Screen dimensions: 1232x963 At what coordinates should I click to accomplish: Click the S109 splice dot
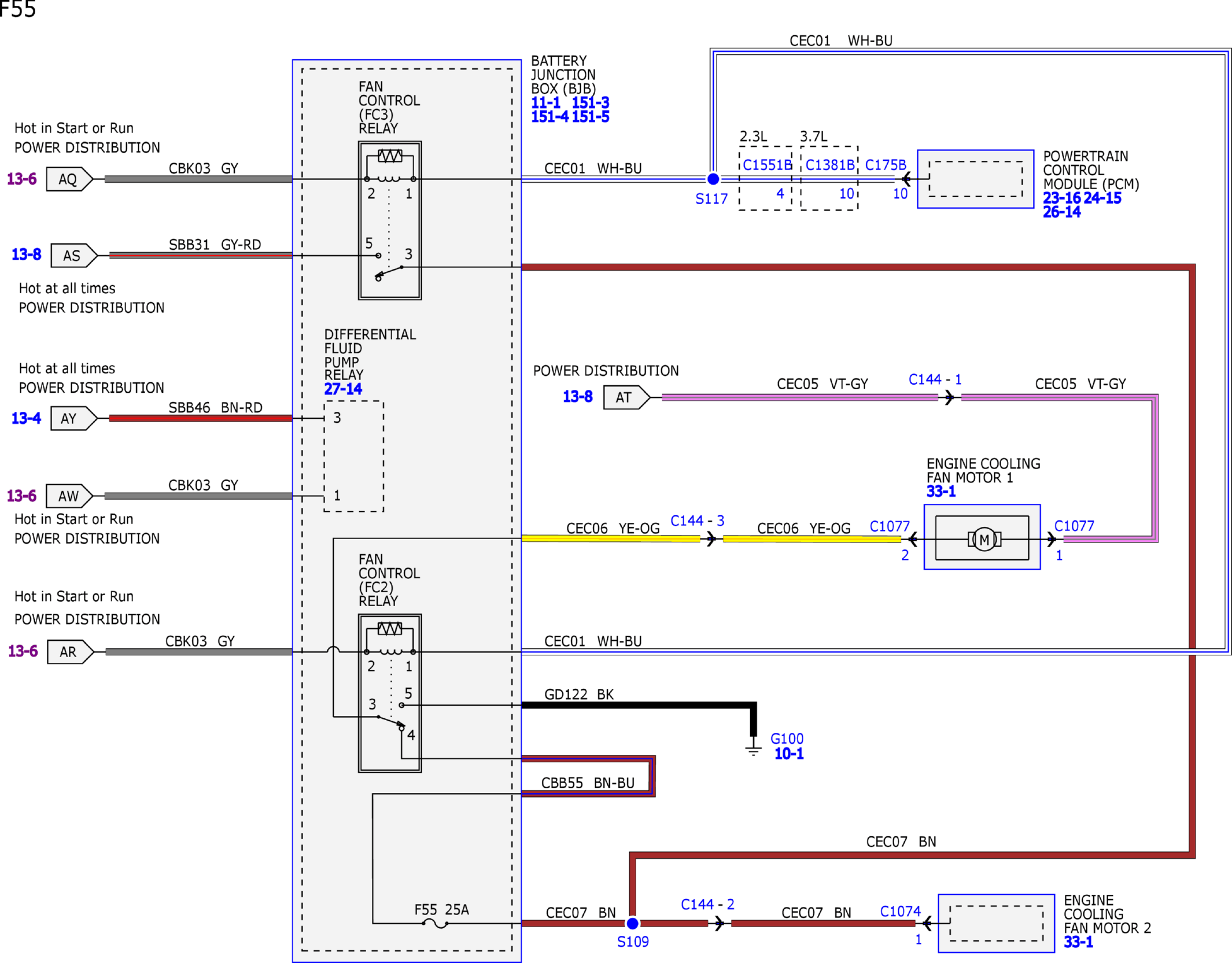coord(633,924)
